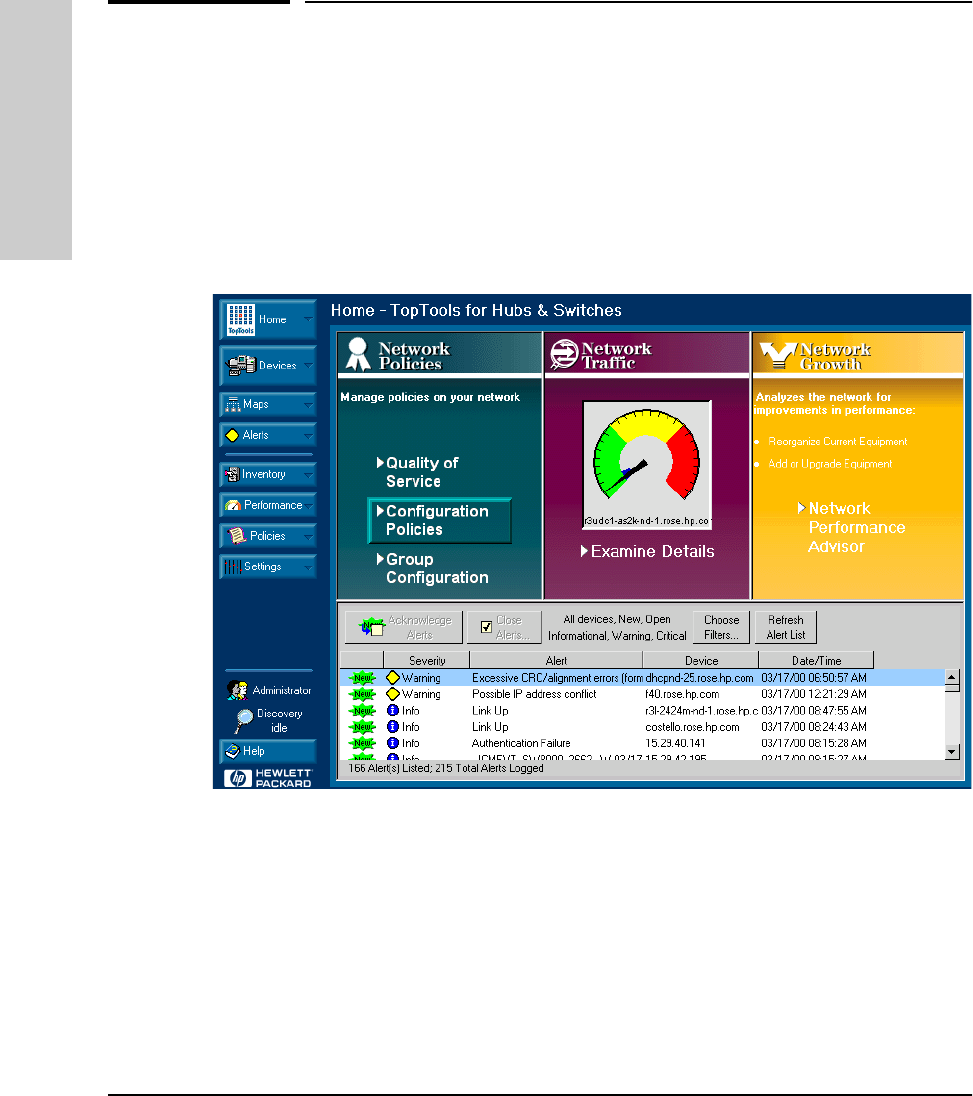
Task: Click the Network Policies ribbon icon
Action: [360, 354]
